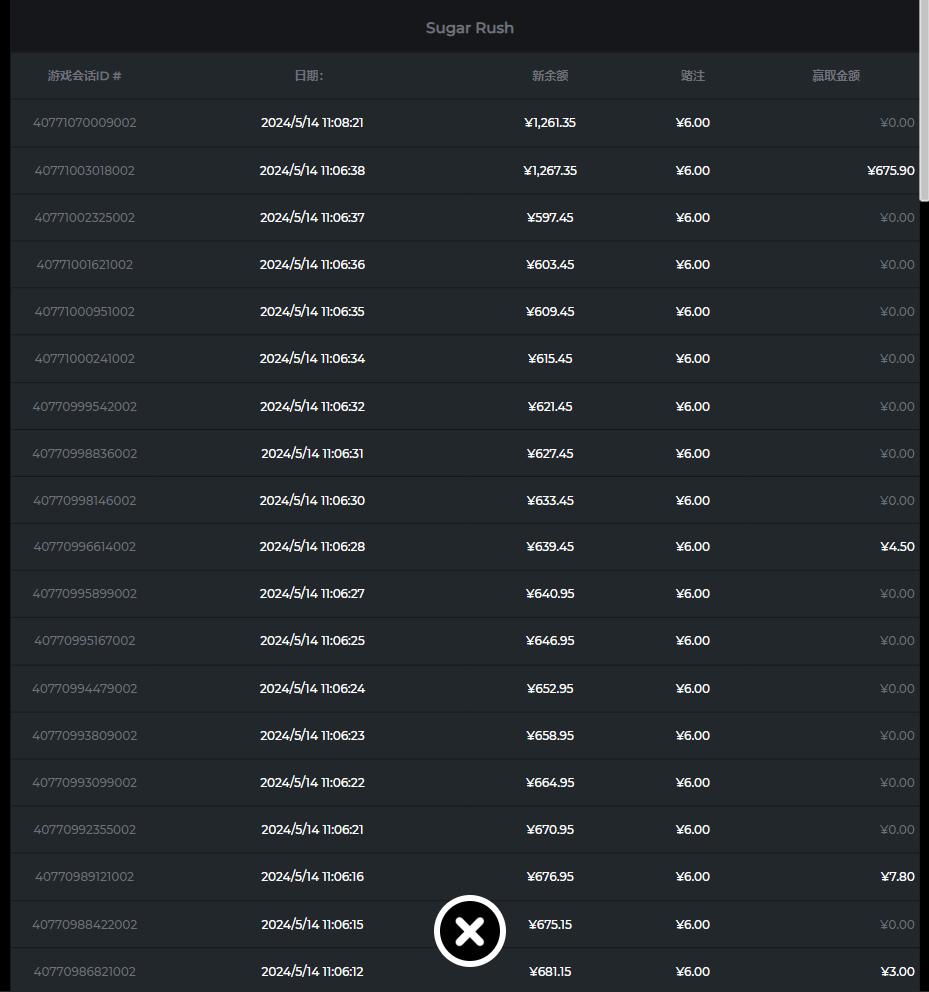929x992 pixels.
Task: Click balance ¥621.45
Action: tap(550, 407)
